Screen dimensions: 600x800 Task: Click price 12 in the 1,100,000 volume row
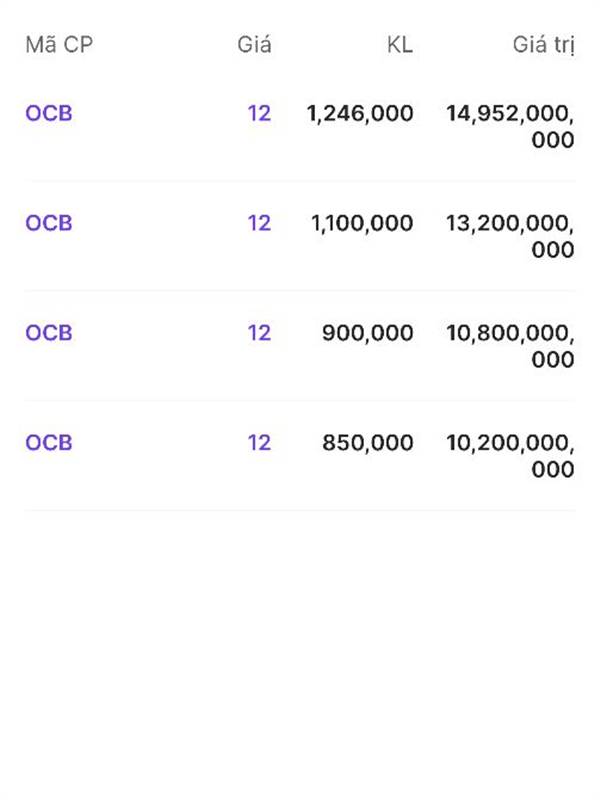click(259, 223)
